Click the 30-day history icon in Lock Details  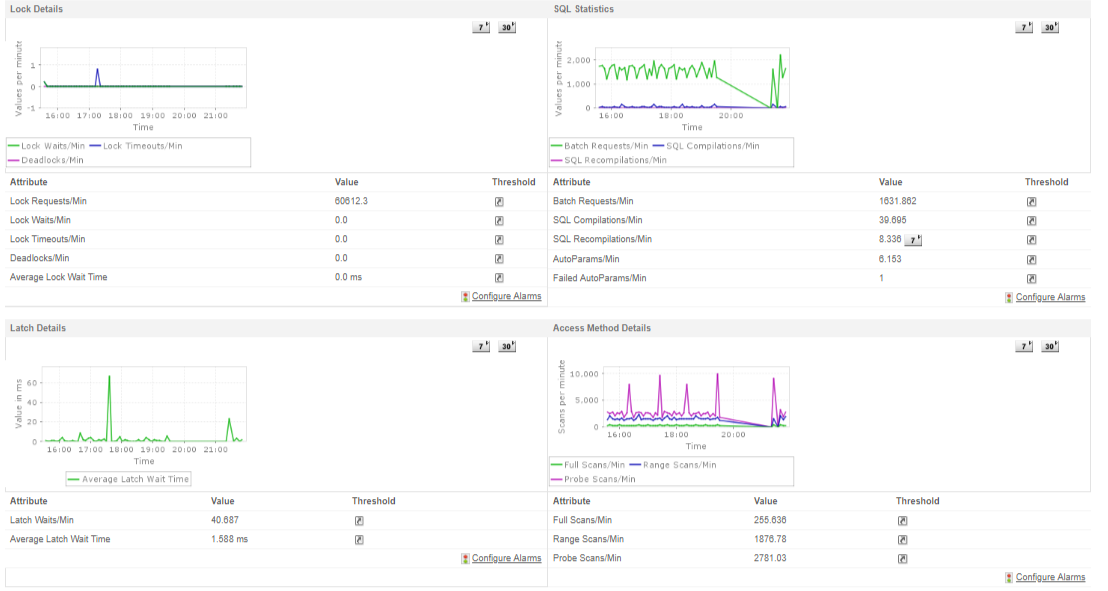coord(507,27)
